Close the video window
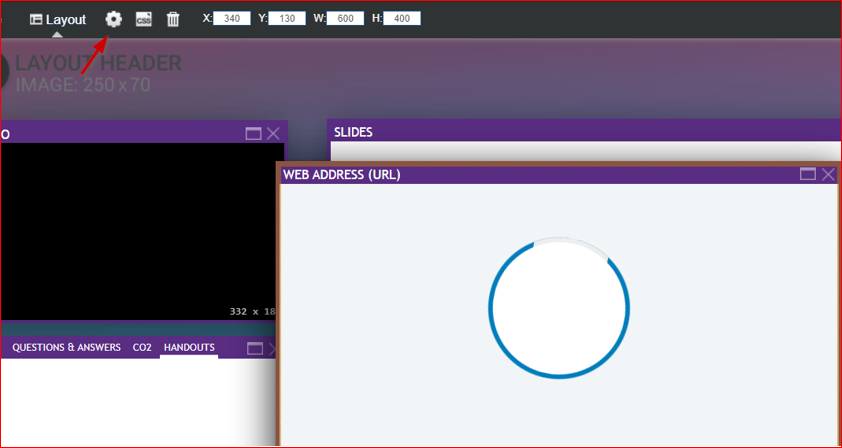Screen dimensions: 842x448 273,133
